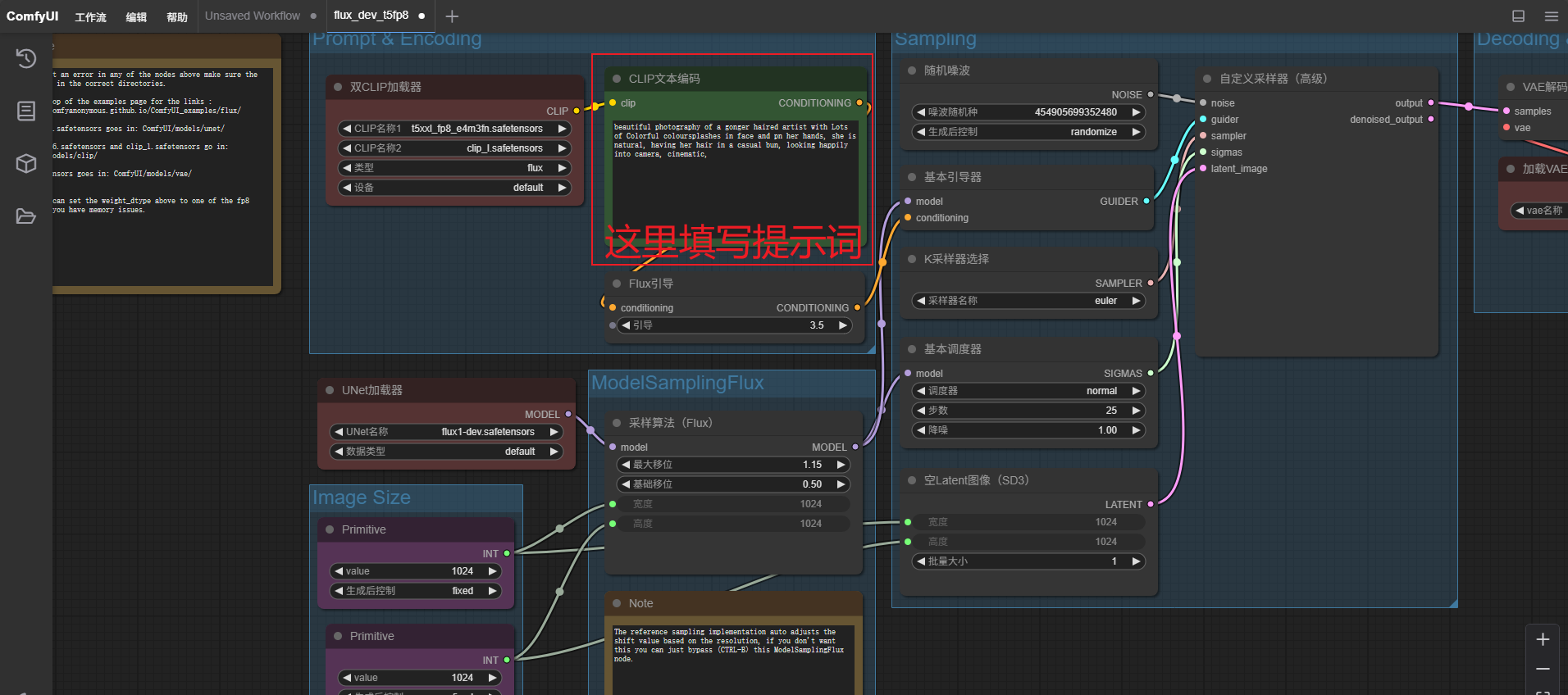This screenshot has width=1568, height=695.
Task: Open the workflows folder sidebar icon
Action: point(26,216)
